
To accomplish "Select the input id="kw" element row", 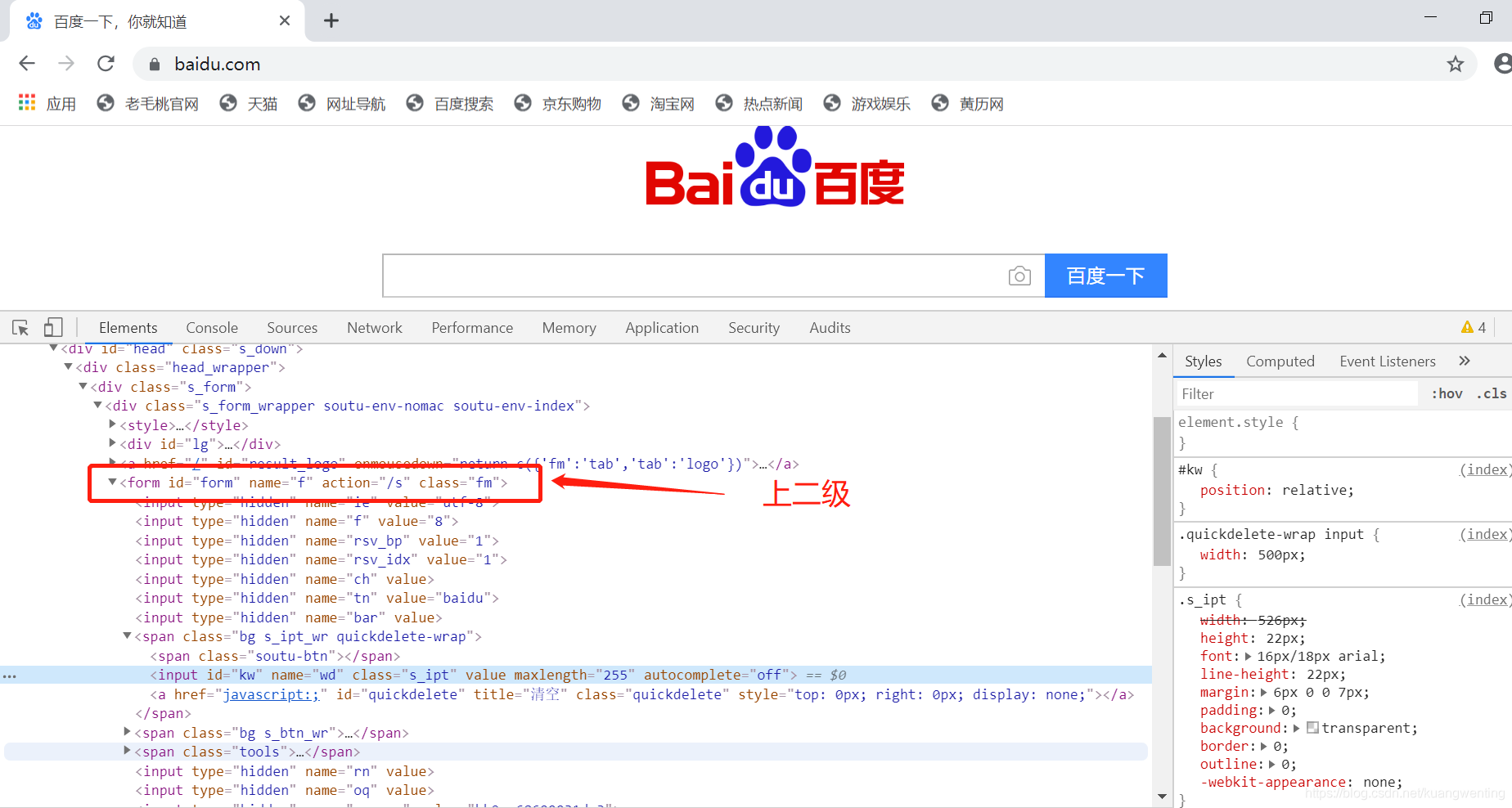I will pos(576,675).
